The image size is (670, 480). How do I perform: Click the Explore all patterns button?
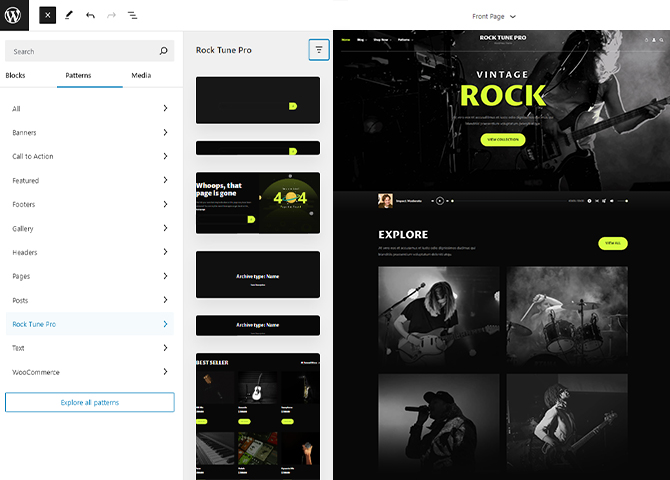click(x=89, y=402)
